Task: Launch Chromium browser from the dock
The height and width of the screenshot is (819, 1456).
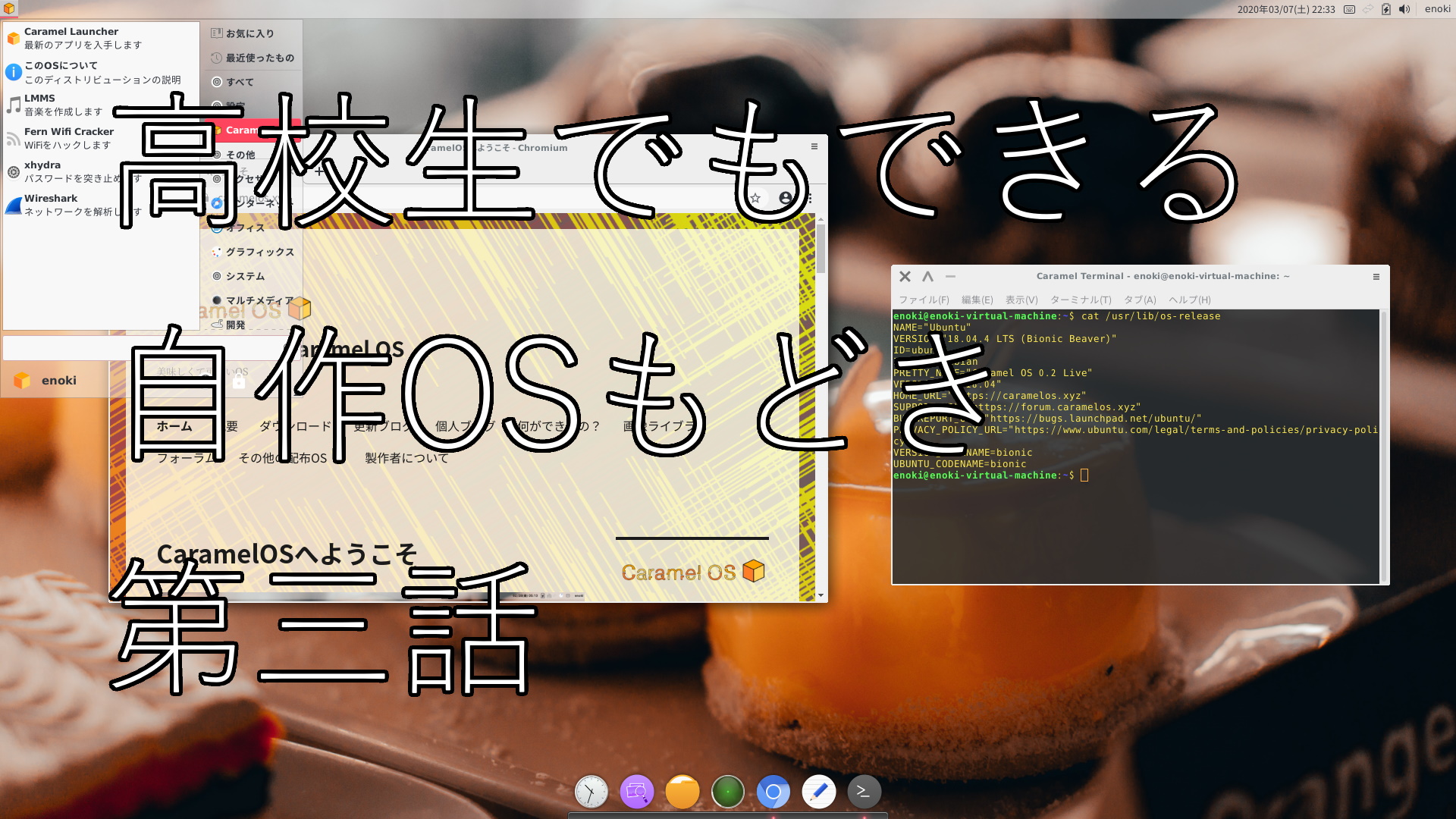Action: pos(773,792)
